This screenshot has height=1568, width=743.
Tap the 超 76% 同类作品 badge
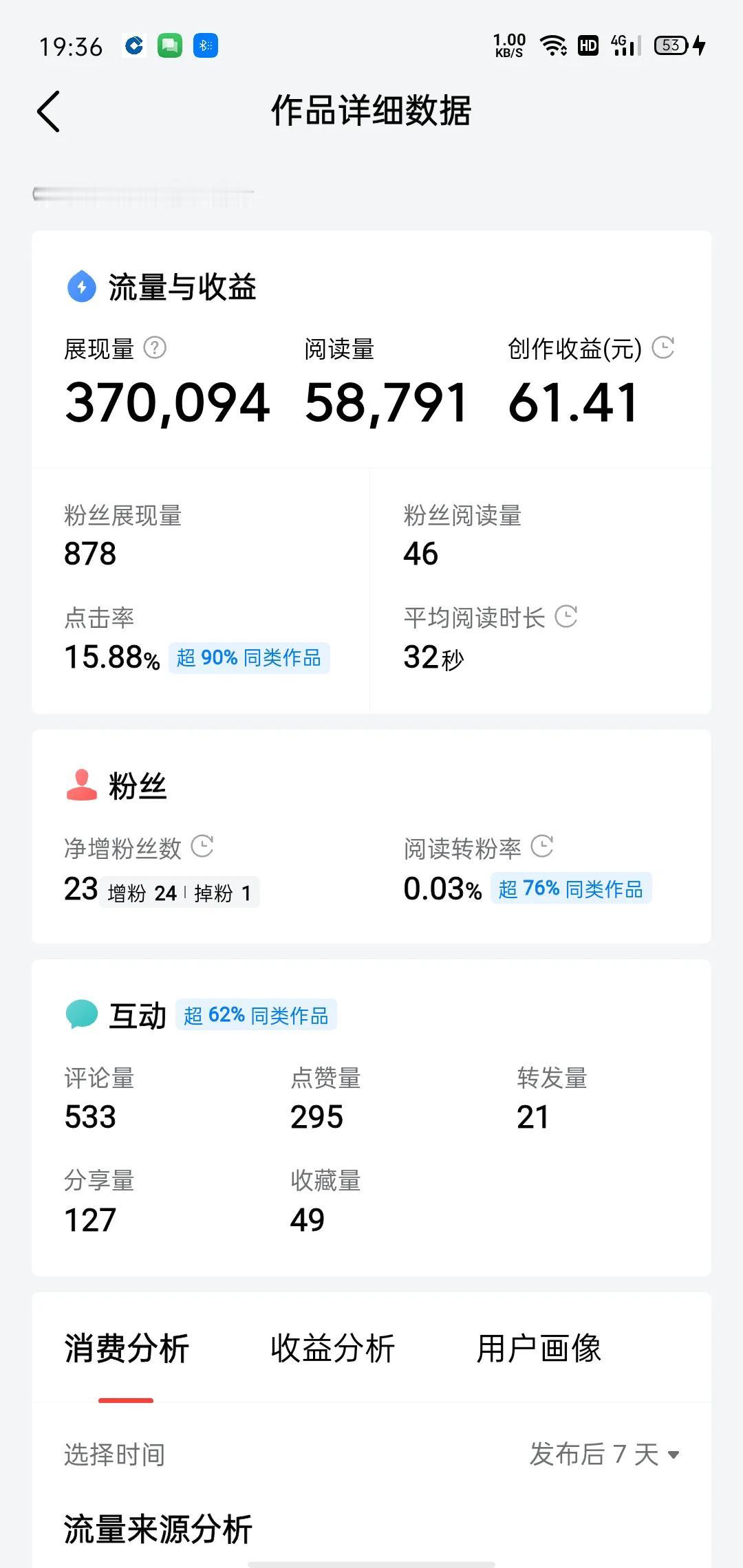[571, 889]
